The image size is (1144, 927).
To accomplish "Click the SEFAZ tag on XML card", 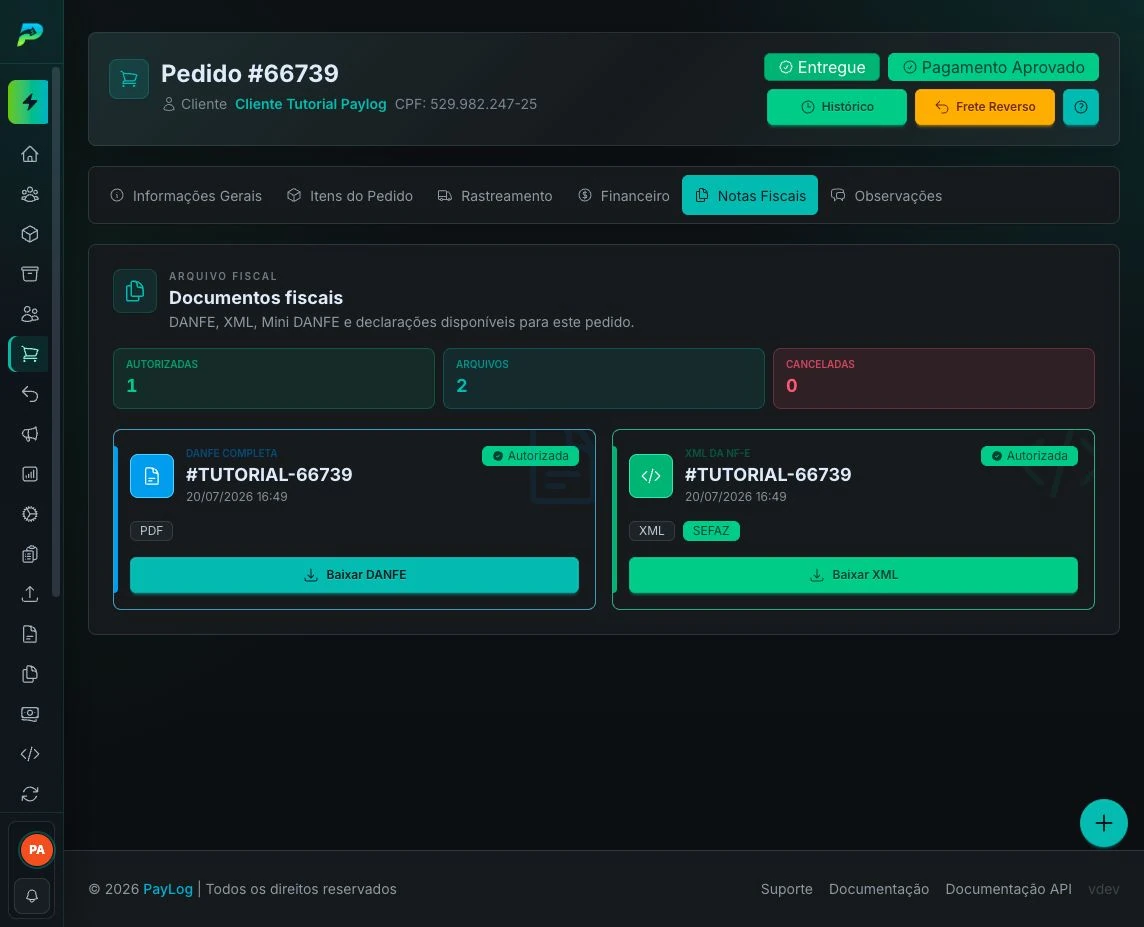I will (711, 531).
